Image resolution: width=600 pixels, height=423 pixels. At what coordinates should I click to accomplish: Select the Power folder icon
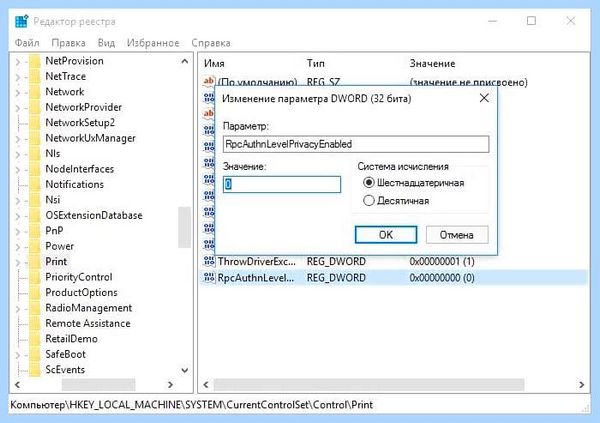pos(35,247)
